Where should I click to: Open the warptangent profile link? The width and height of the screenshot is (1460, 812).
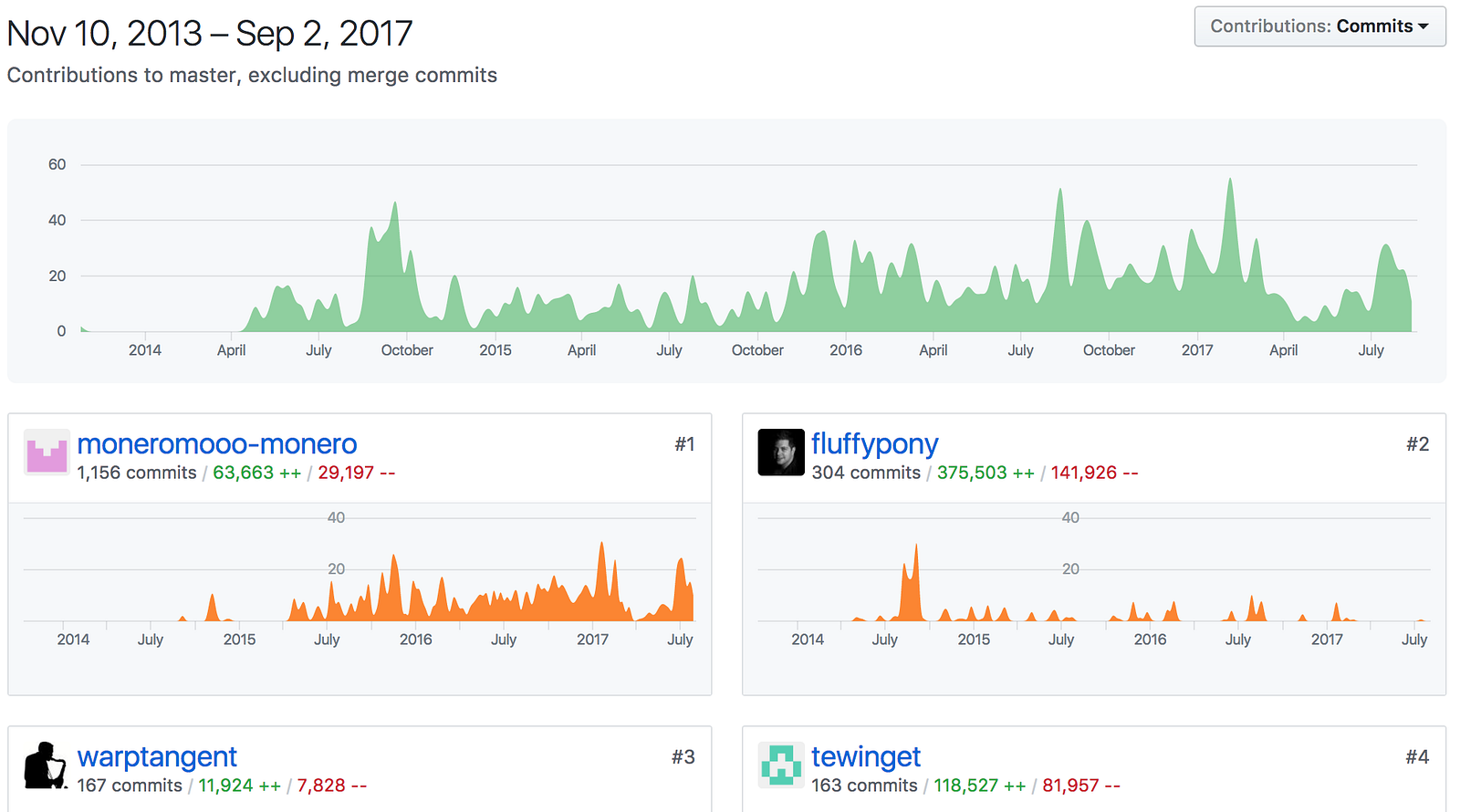(x=157, y=757)
